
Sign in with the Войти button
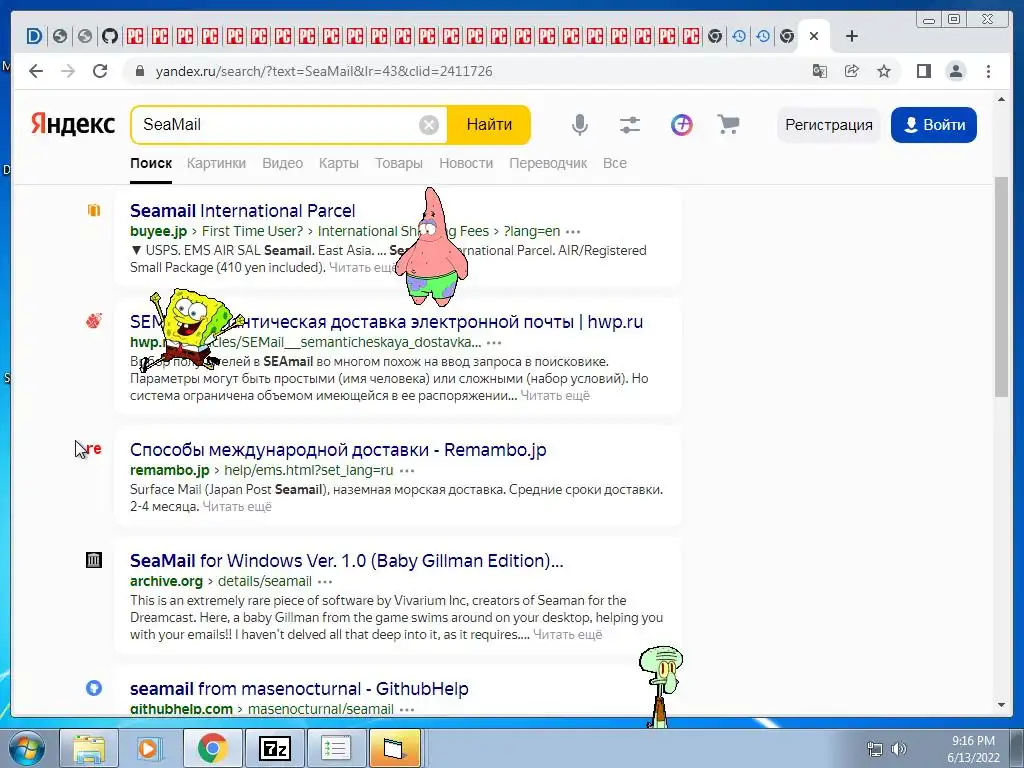tap(934, 125)
